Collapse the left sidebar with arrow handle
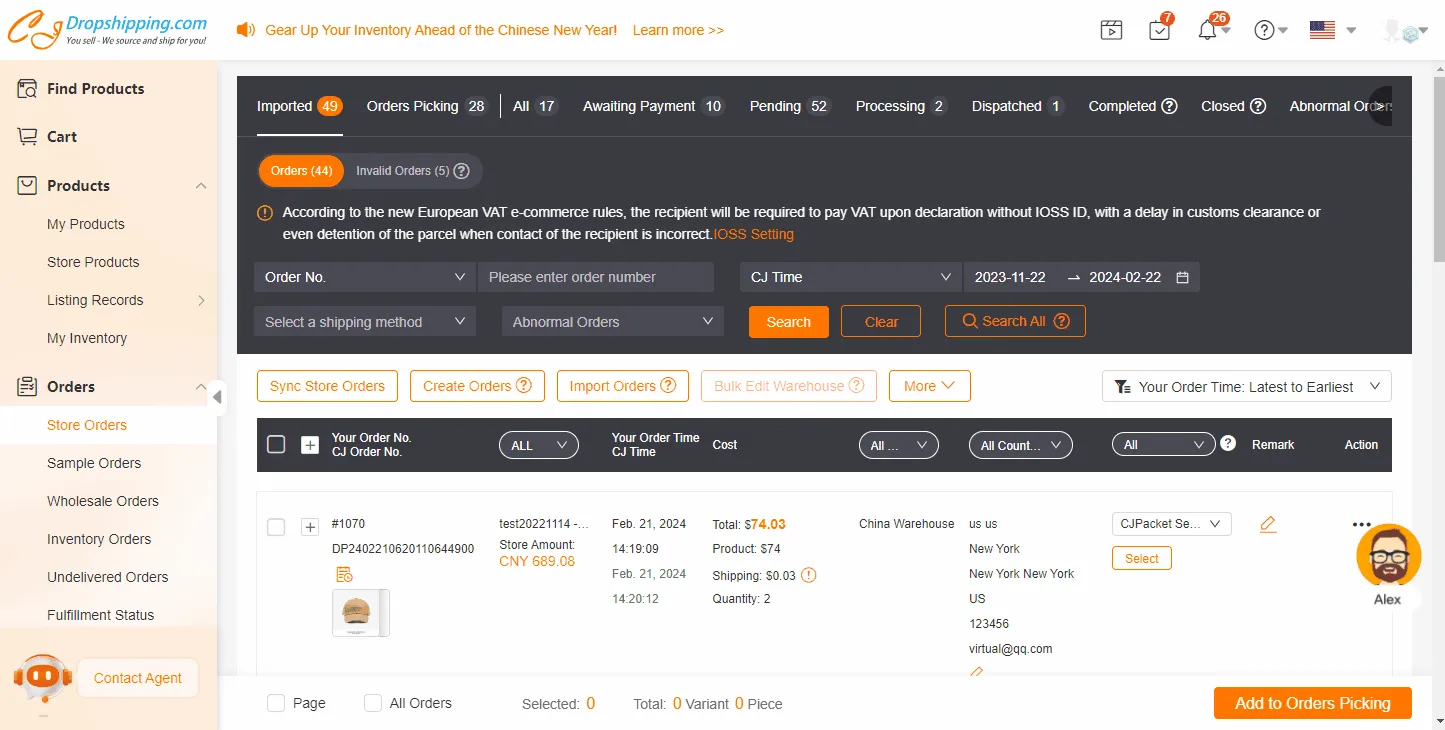The image size is (1445, 730). point(217,398)
